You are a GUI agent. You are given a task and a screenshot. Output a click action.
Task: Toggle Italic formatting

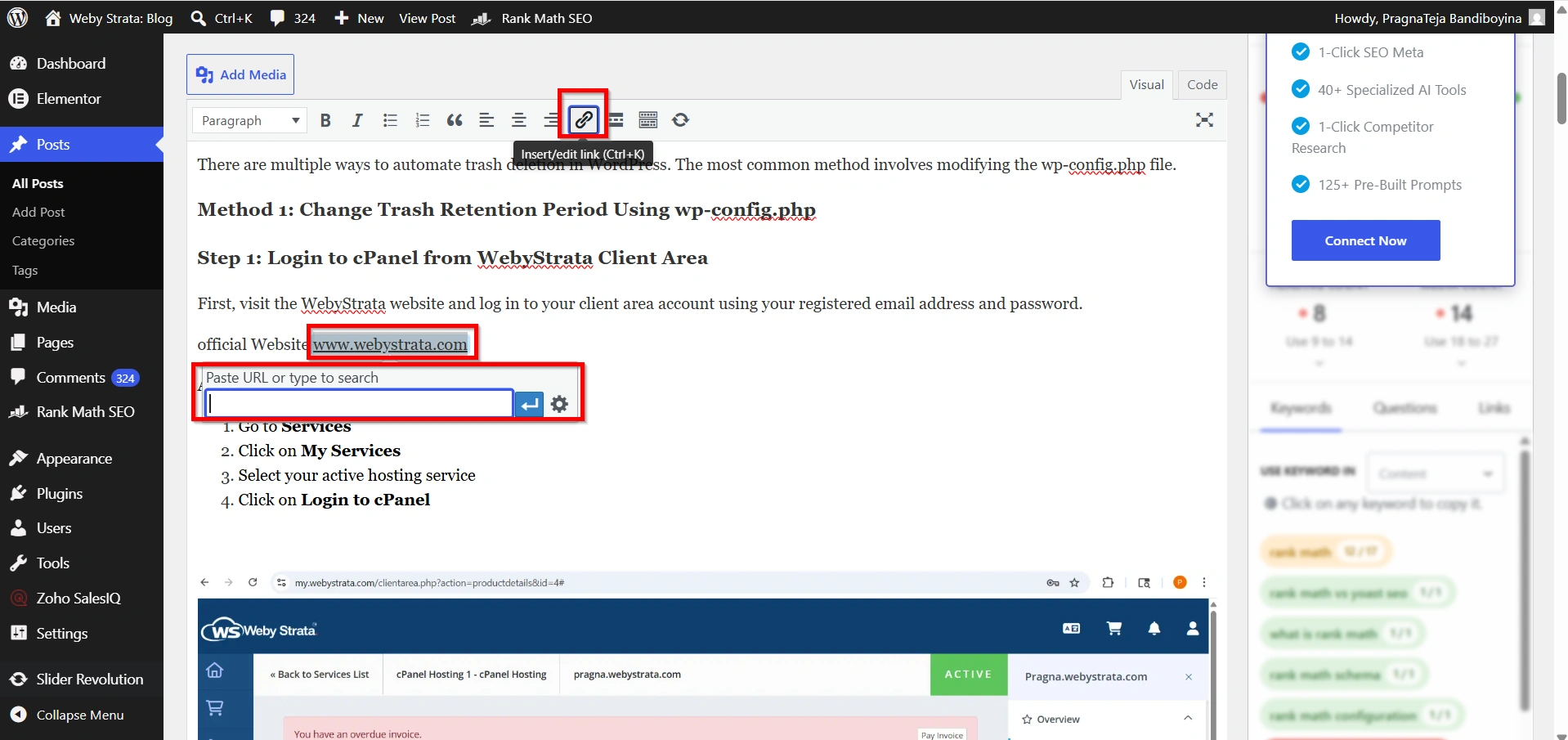click(x=357, y=120)
